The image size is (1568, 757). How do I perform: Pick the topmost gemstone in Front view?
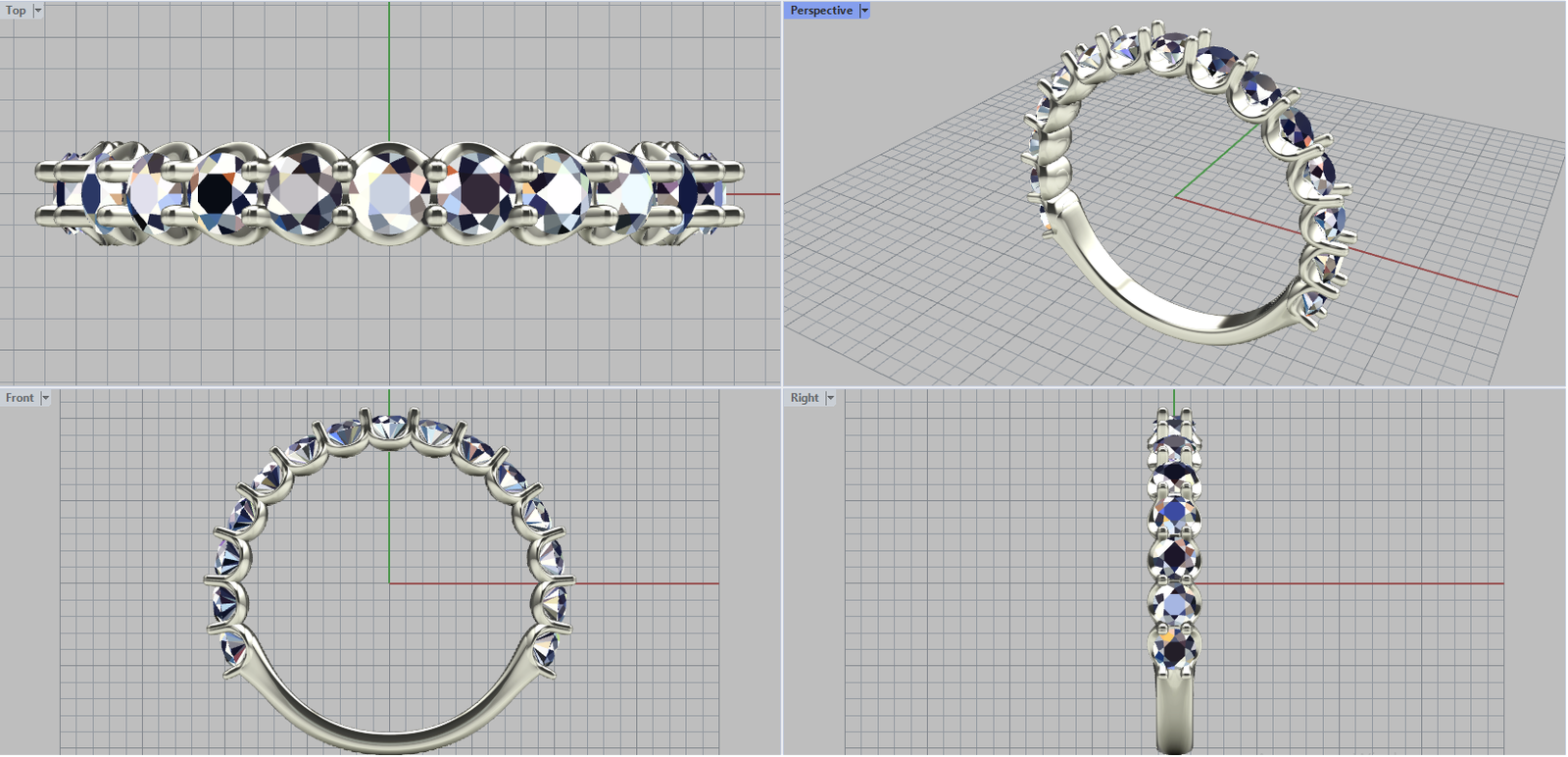[x=389, y=427]
